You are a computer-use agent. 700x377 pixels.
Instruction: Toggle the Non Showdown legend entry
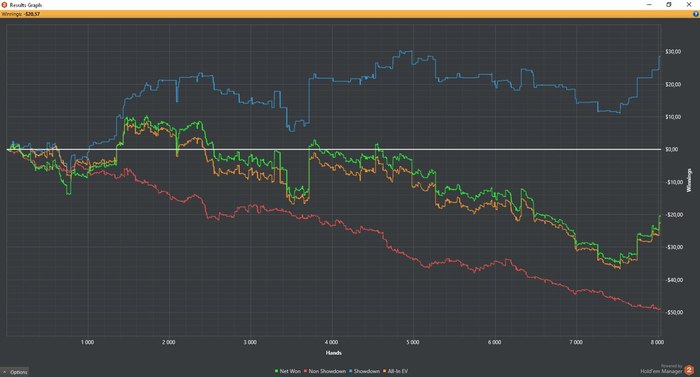325,371
